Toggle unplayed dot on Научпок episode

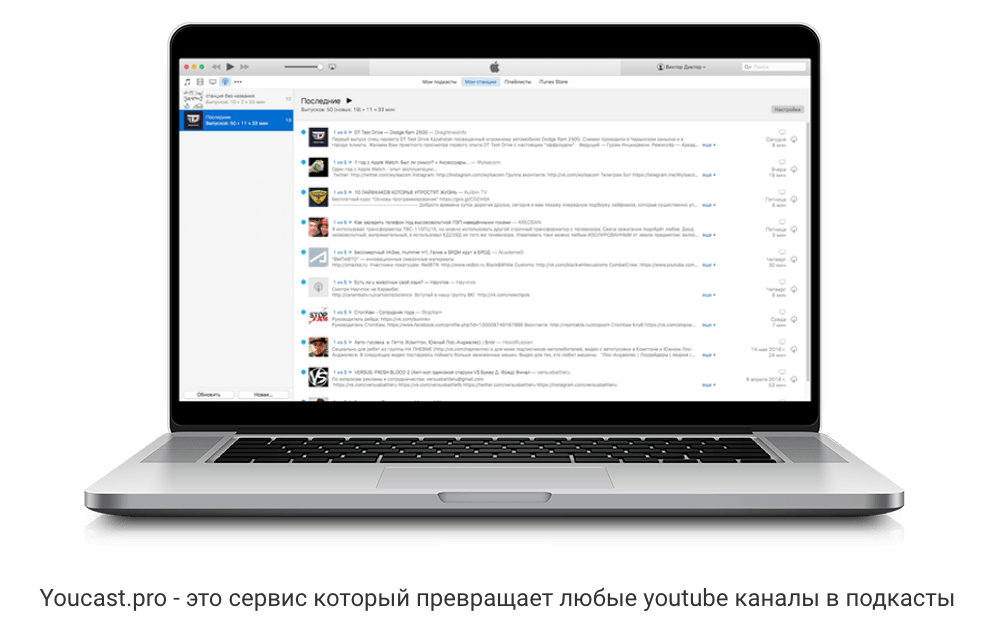[x=303, y=282]
